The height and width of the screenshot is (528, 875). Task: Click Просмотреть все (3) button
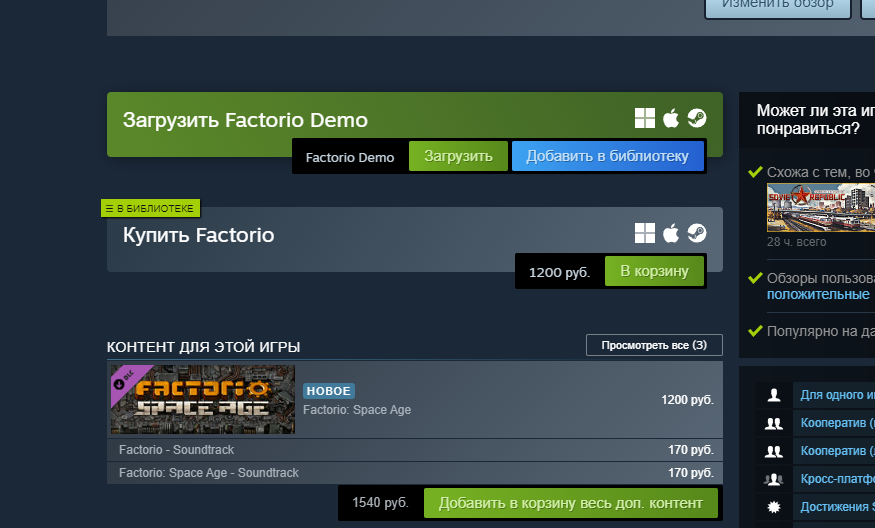(x=654, y=345)
